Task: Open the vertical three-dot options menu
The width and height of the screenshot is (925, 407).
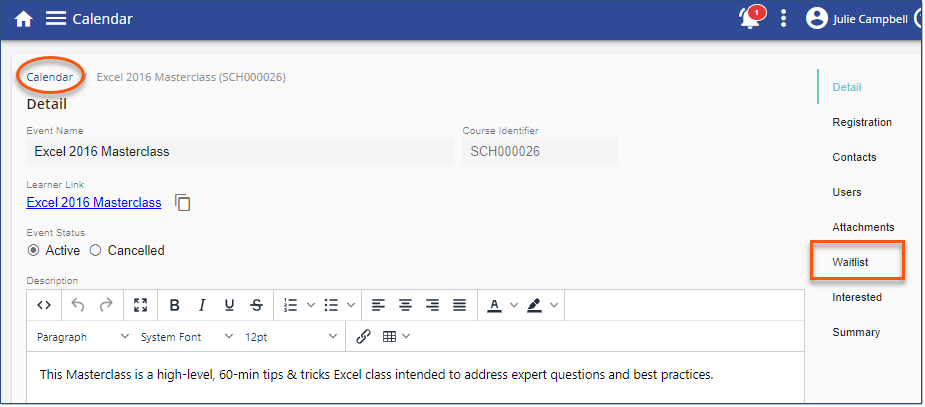Action: pyautogui.click(x=783, y=19)
